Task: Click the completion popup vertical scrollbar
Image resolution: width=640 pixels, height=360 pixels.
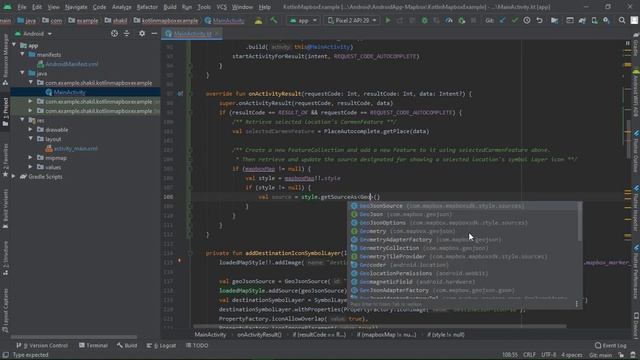Action: 580,221
